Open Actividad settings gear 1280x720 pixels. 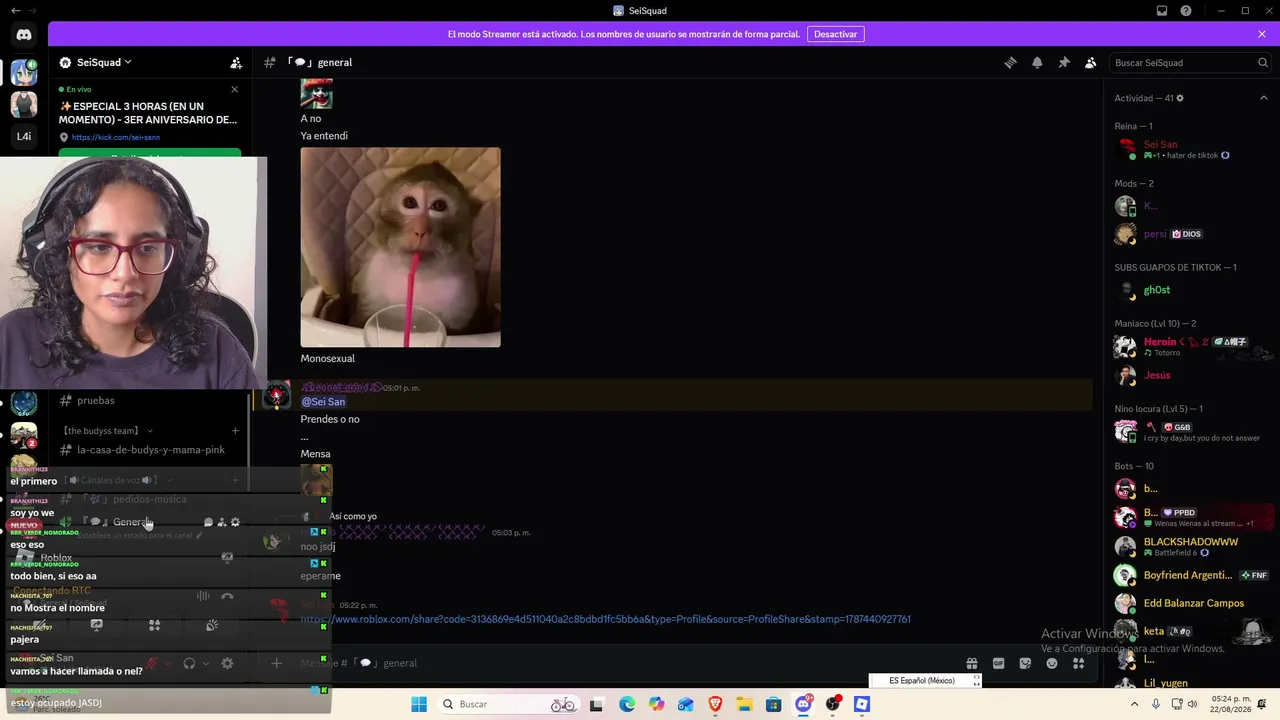[x=1180, y=98]
